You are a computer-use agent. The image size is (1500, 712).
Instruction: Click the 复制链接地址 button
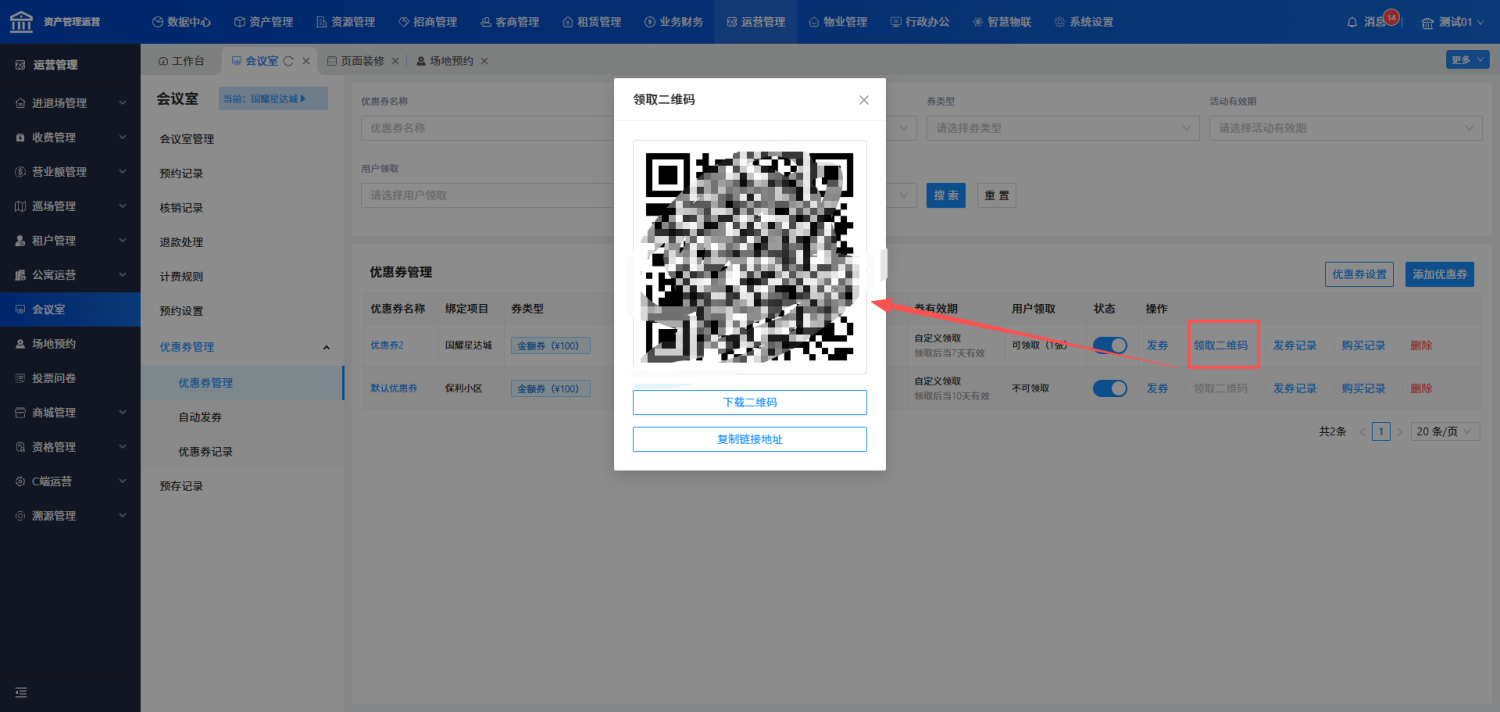coord(750,439)
